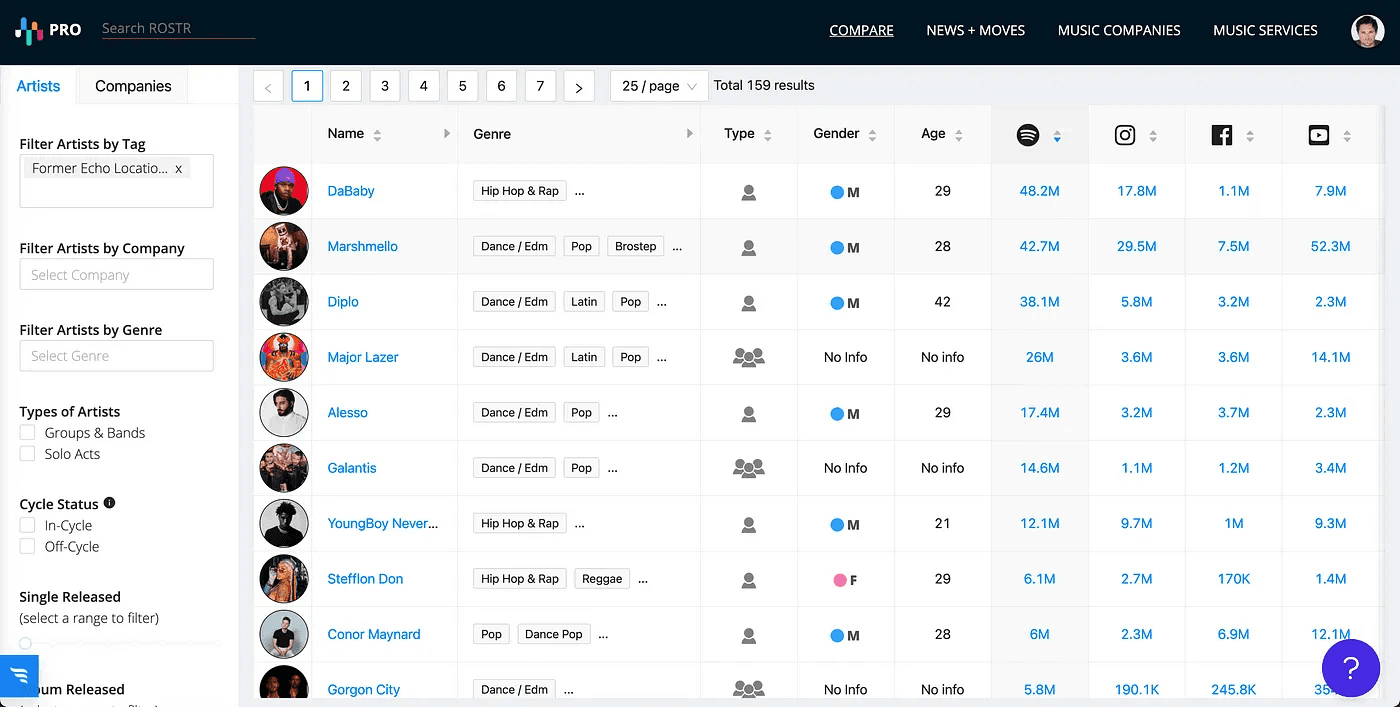Focus the Search ROSTR field

point(178,29)
